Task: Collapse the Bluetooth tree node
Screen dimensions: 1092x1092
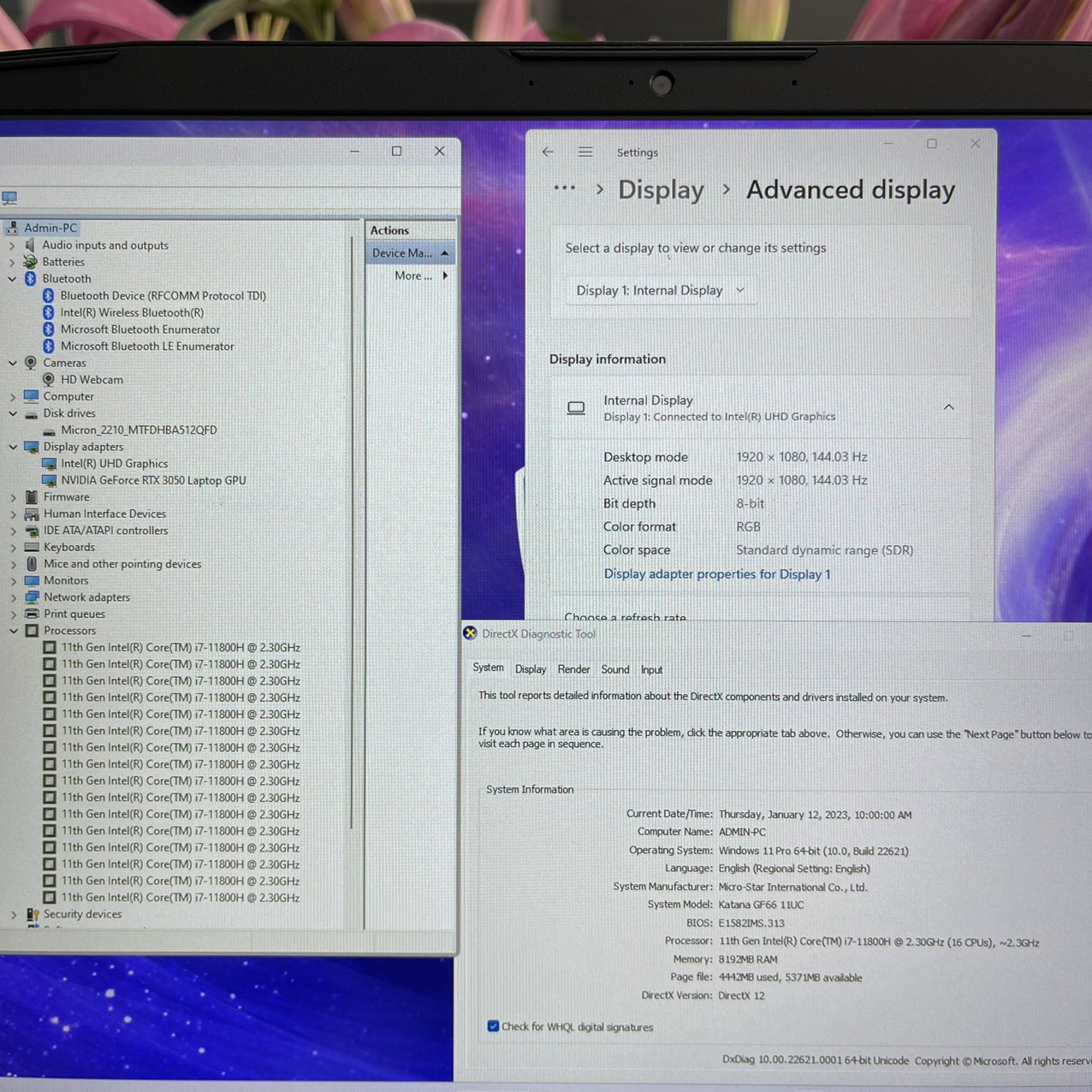Action: (x=12, y=279)
